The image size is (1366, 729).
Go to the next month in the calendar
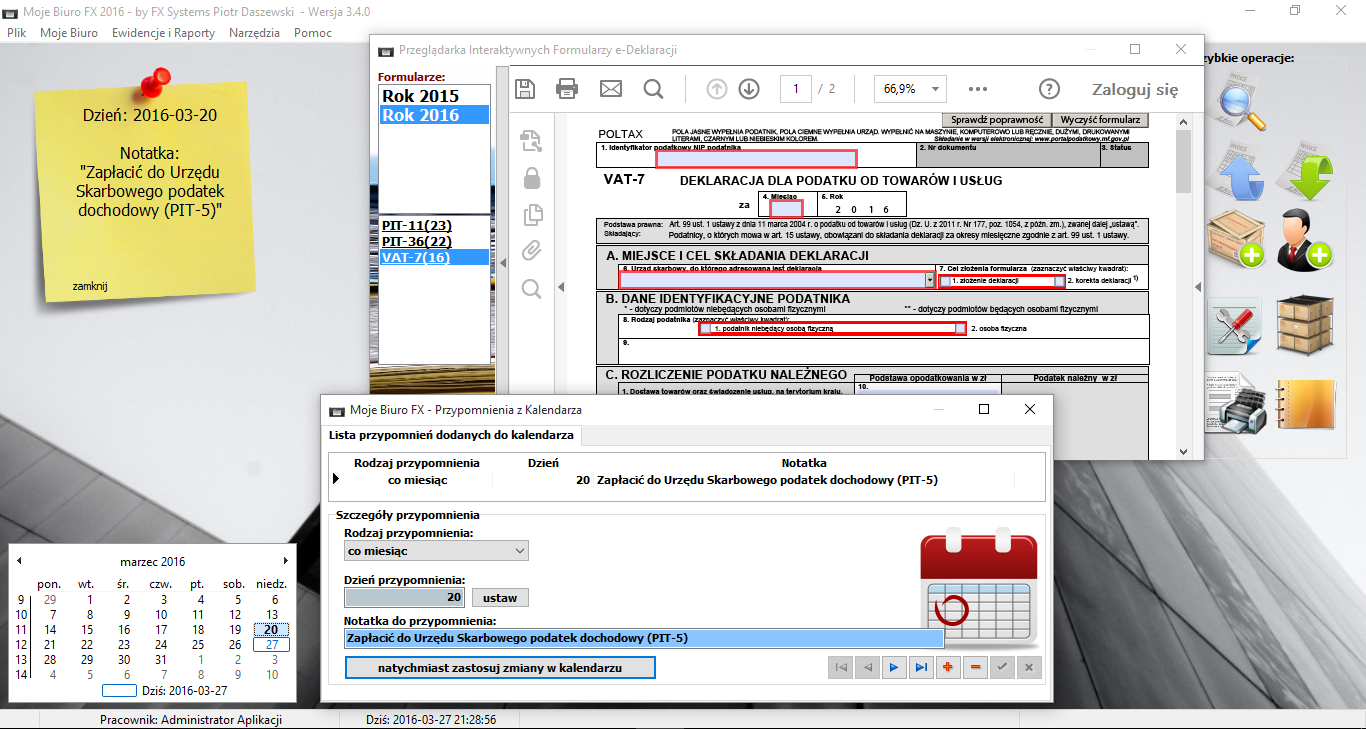tap(286, 561)
